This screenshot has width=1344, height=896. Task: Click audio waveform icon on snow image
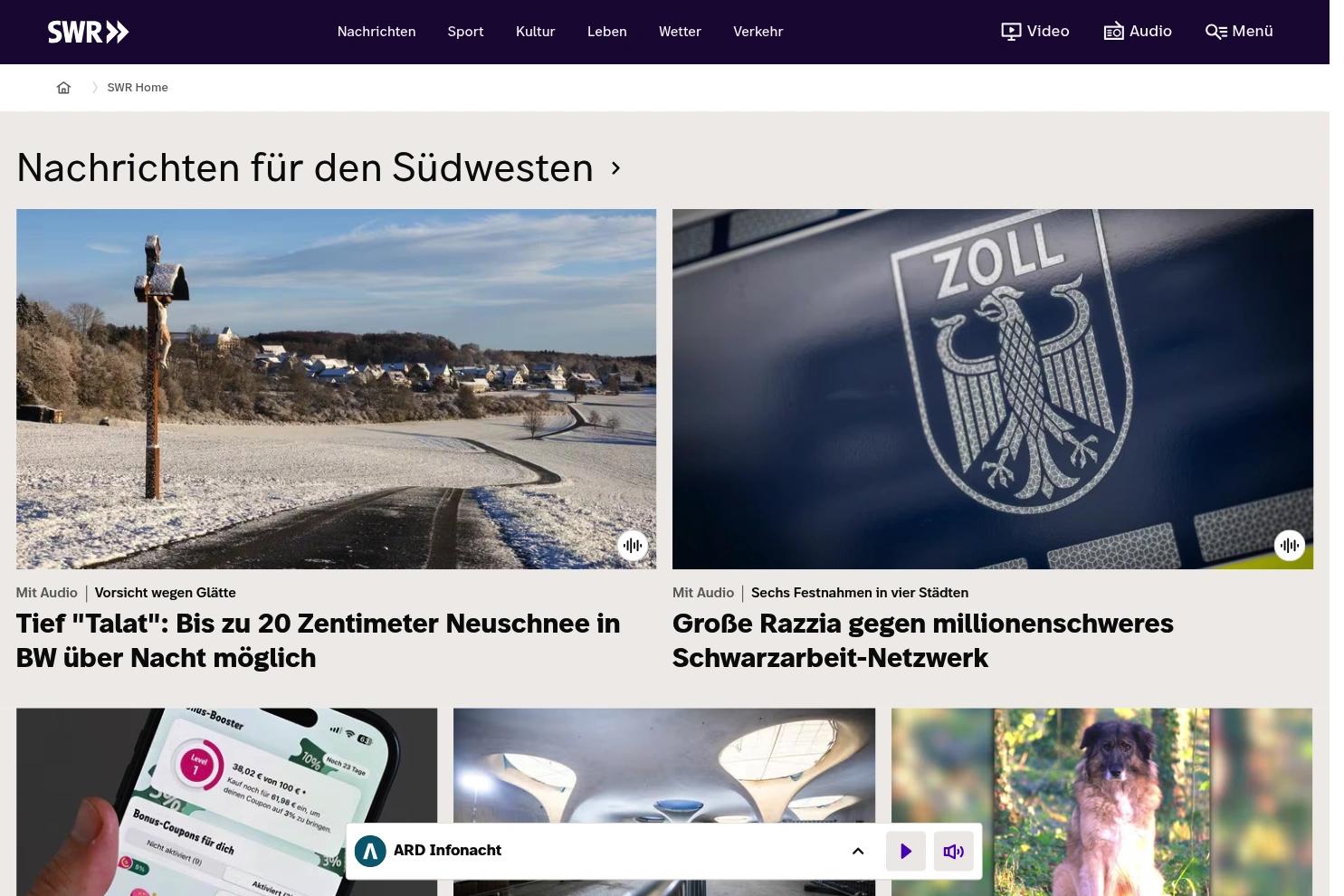[x=633, y=546]
